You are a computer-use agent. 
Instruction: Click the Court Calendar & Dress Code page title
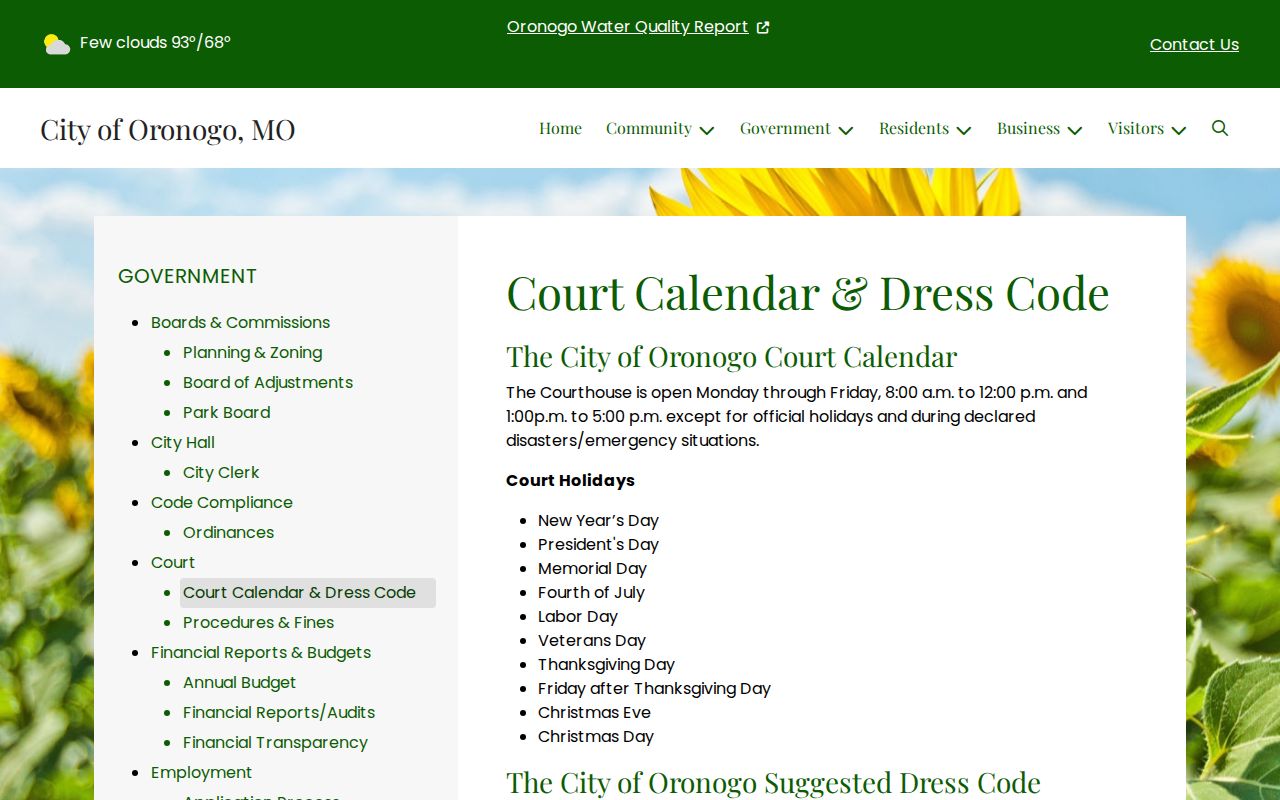(808, 293)
